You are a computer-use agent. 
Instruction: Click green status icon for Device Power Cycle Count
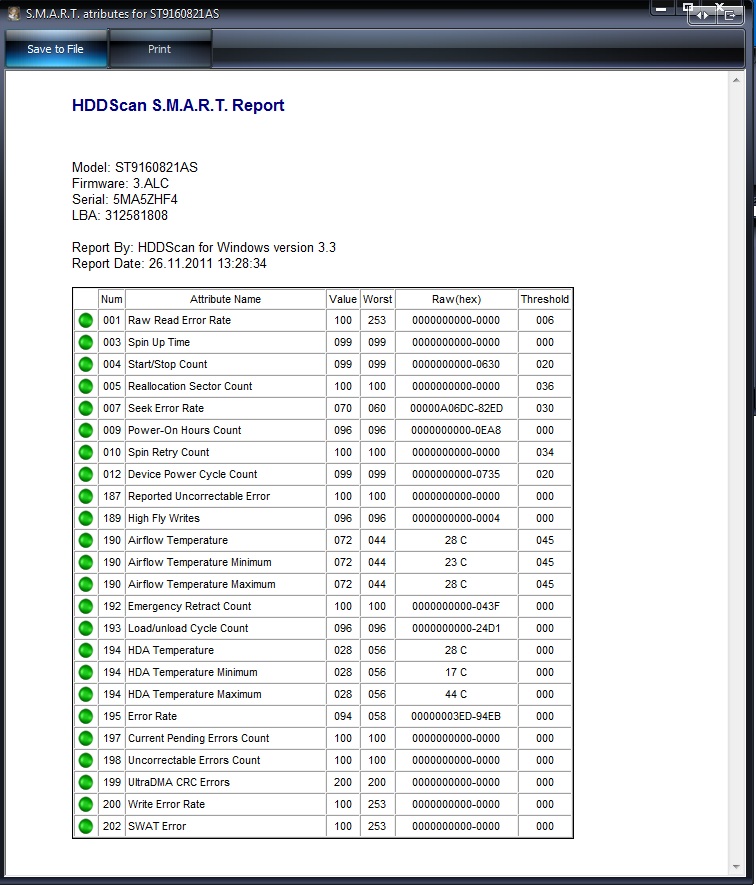click(x=86, y=475)
